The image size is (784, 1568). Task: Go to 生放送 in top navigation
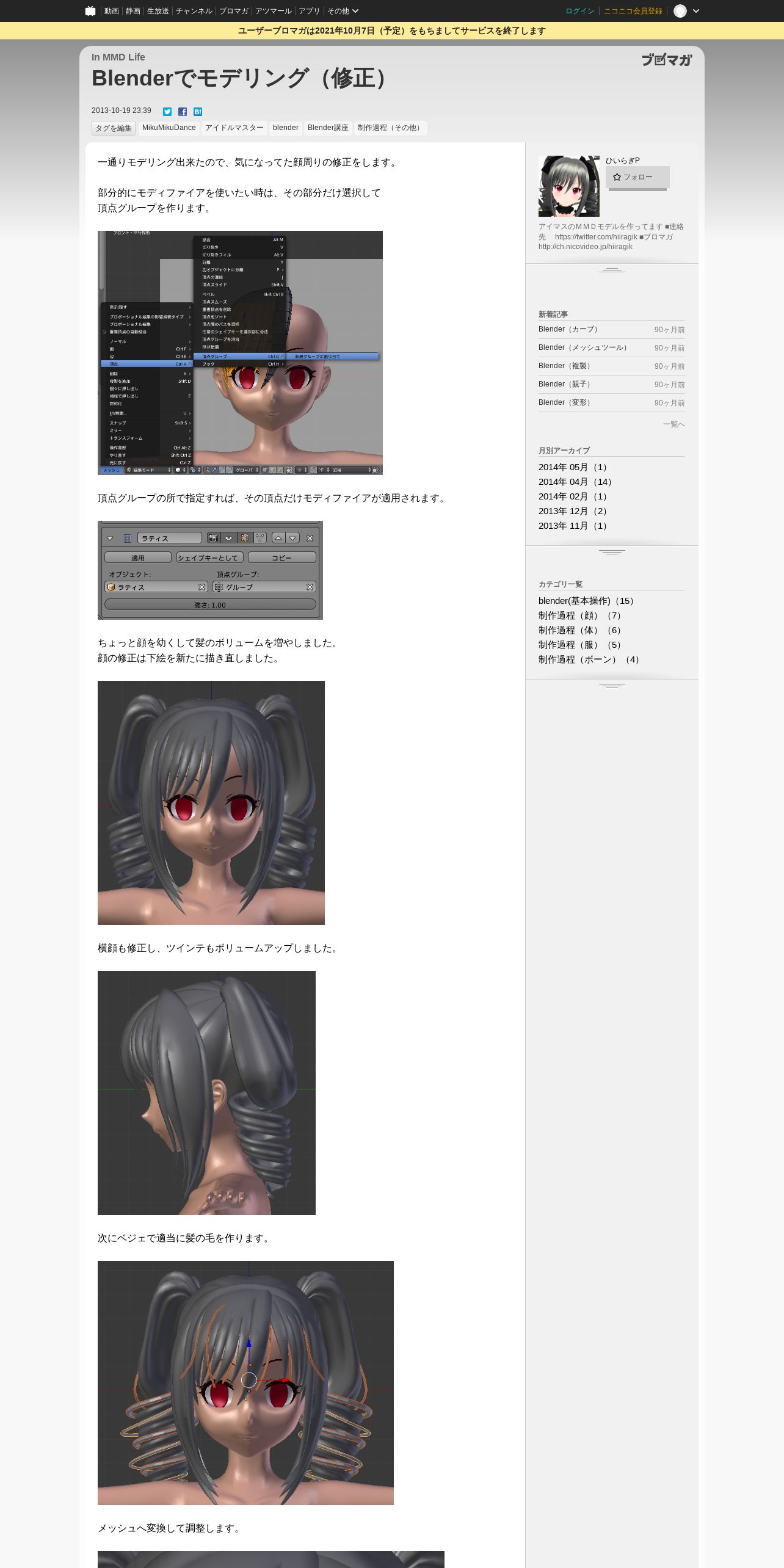pos(158,11)
